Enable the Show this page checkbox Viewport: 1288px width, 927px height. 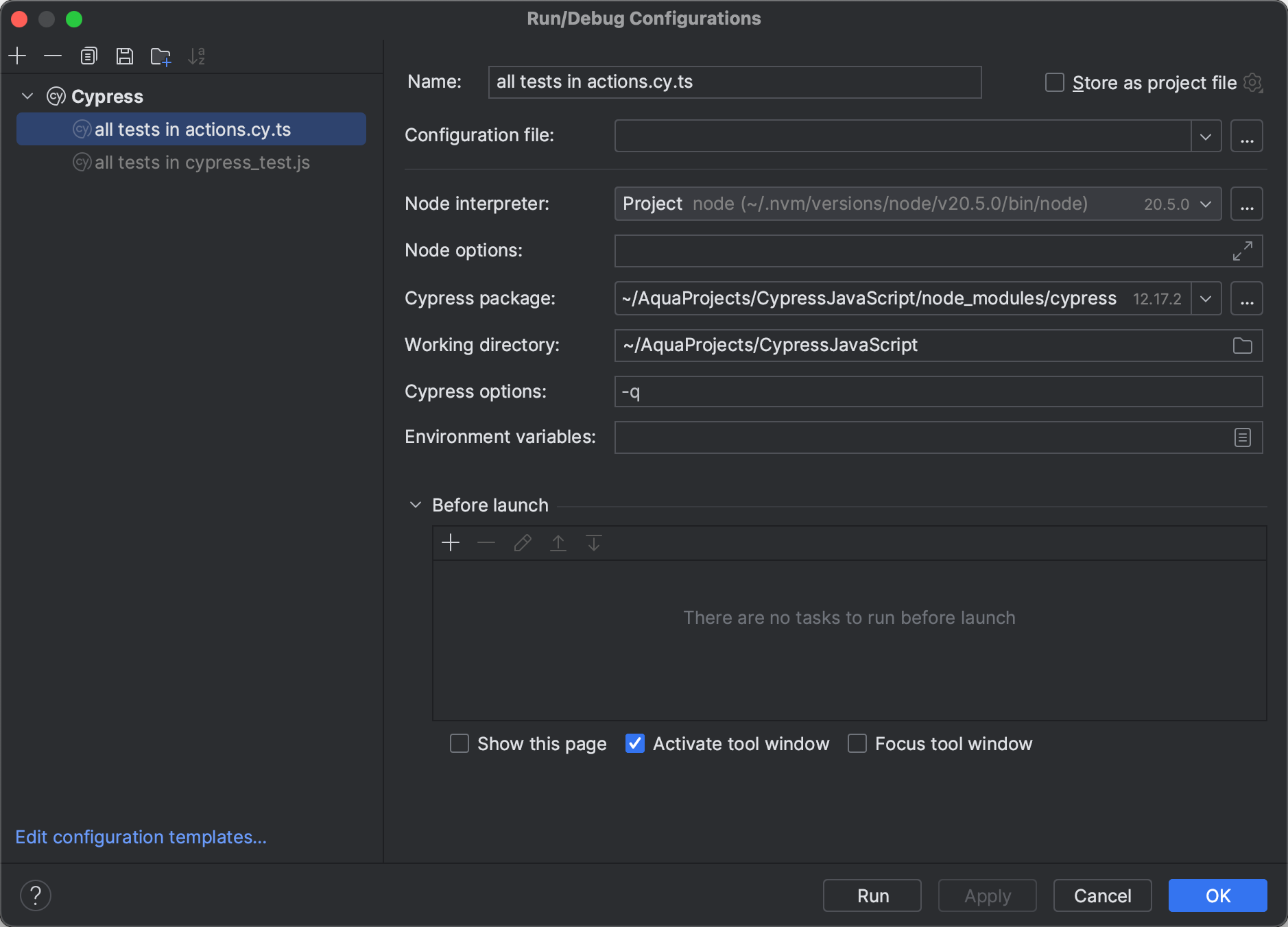tap(459, 743)
